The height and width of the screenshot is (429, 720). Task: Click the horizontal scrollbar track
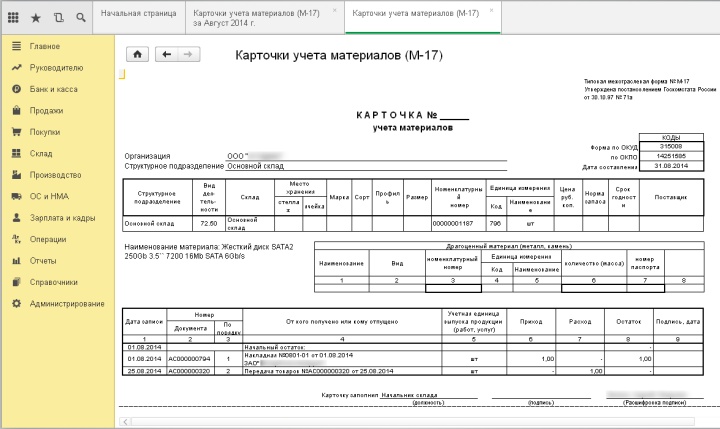point(412,421)
